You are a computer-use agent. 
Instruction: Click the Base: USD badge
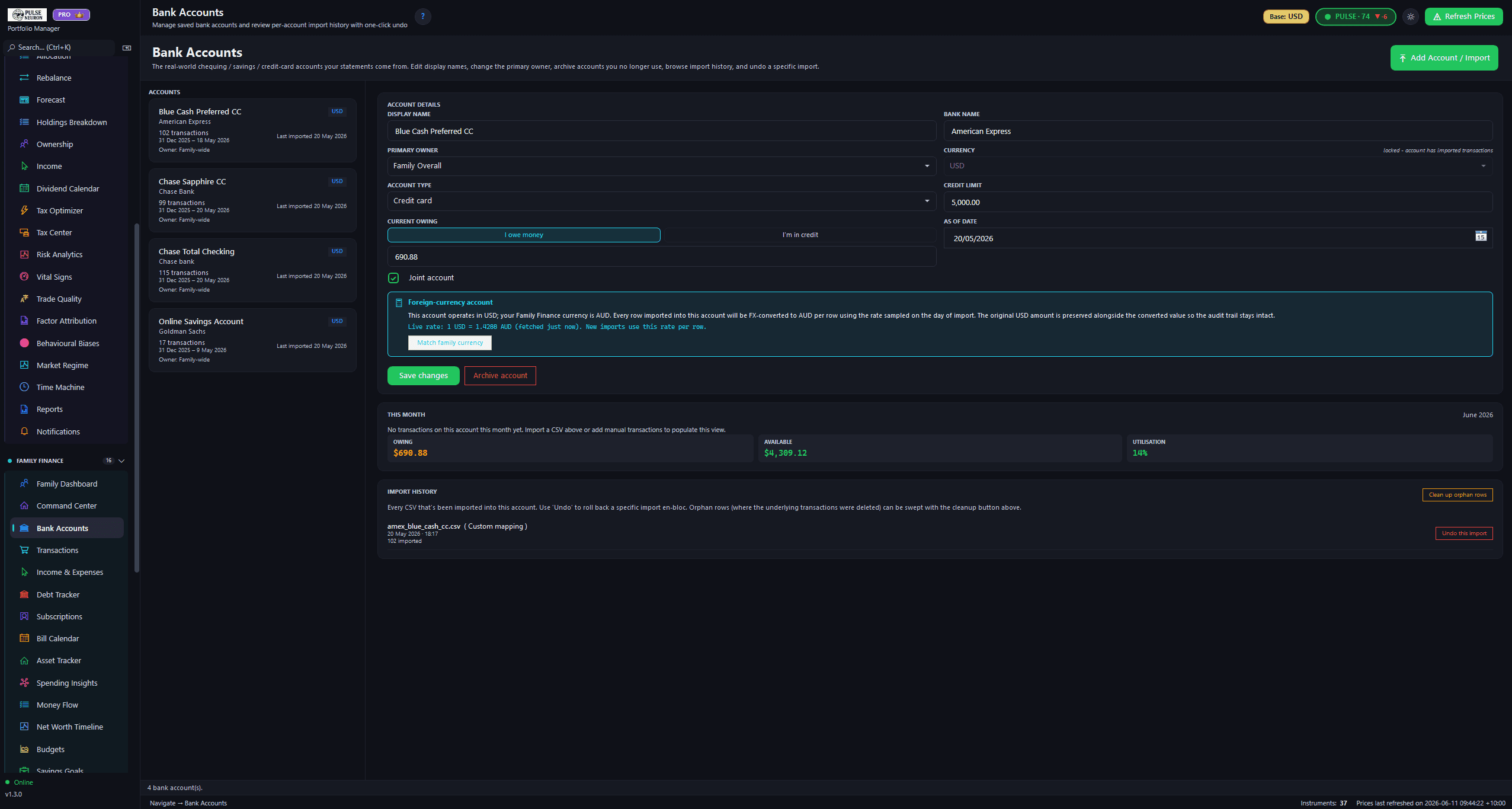click(x=1286, y=17)
